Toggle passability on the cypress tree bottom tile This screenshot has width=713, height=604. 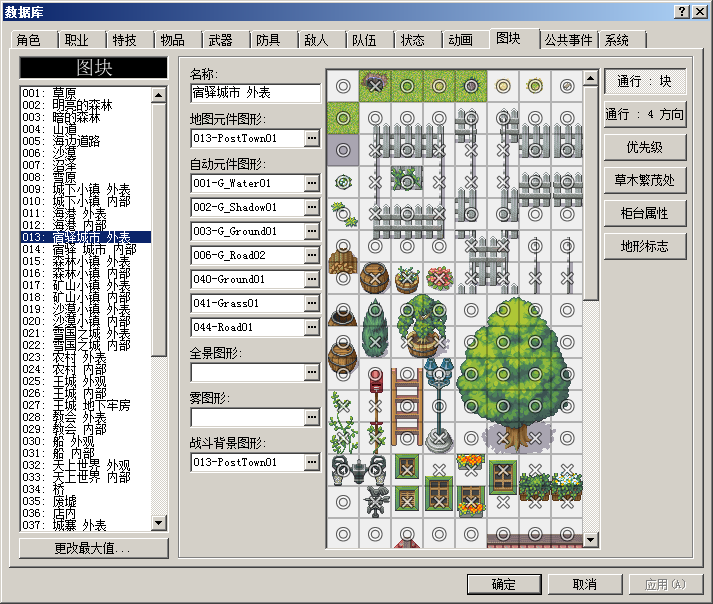[375, 342]
